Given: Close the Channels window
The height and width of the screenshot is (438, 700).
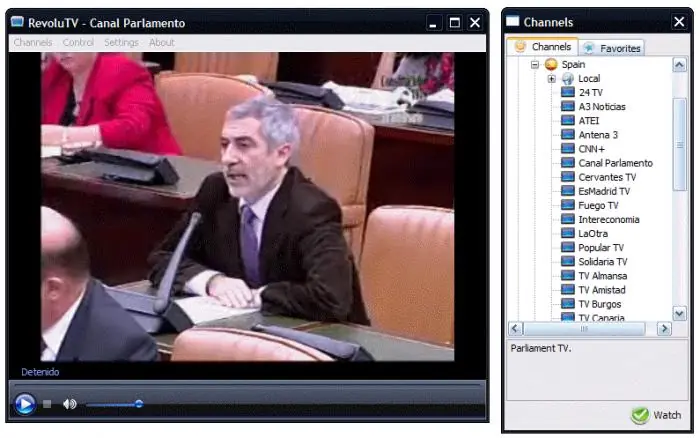Looking at the screenshot, I should (679, 22).
